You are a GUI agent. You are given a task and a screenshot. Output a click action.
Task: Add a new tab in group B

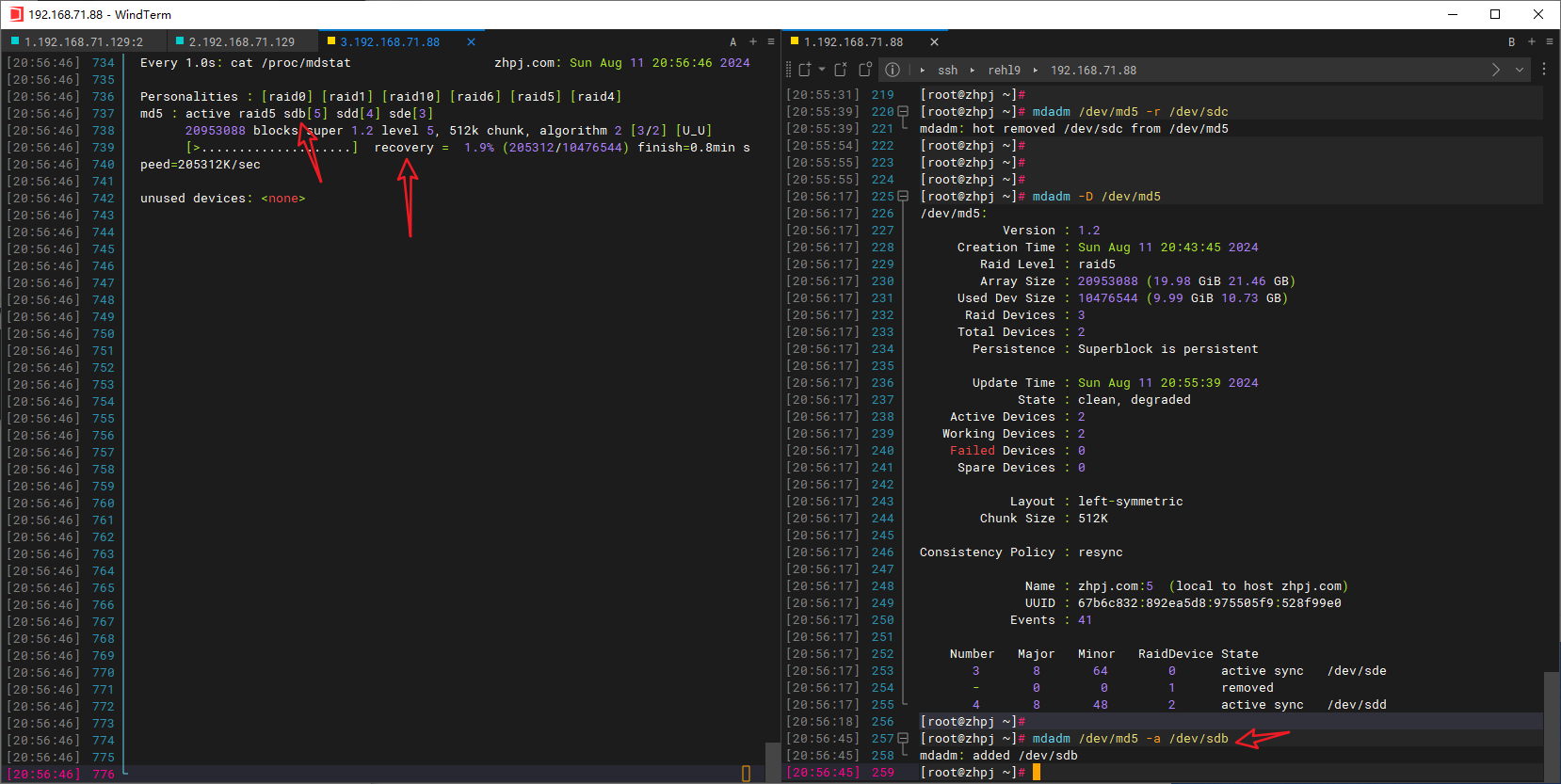click(x=1532, y=42)
